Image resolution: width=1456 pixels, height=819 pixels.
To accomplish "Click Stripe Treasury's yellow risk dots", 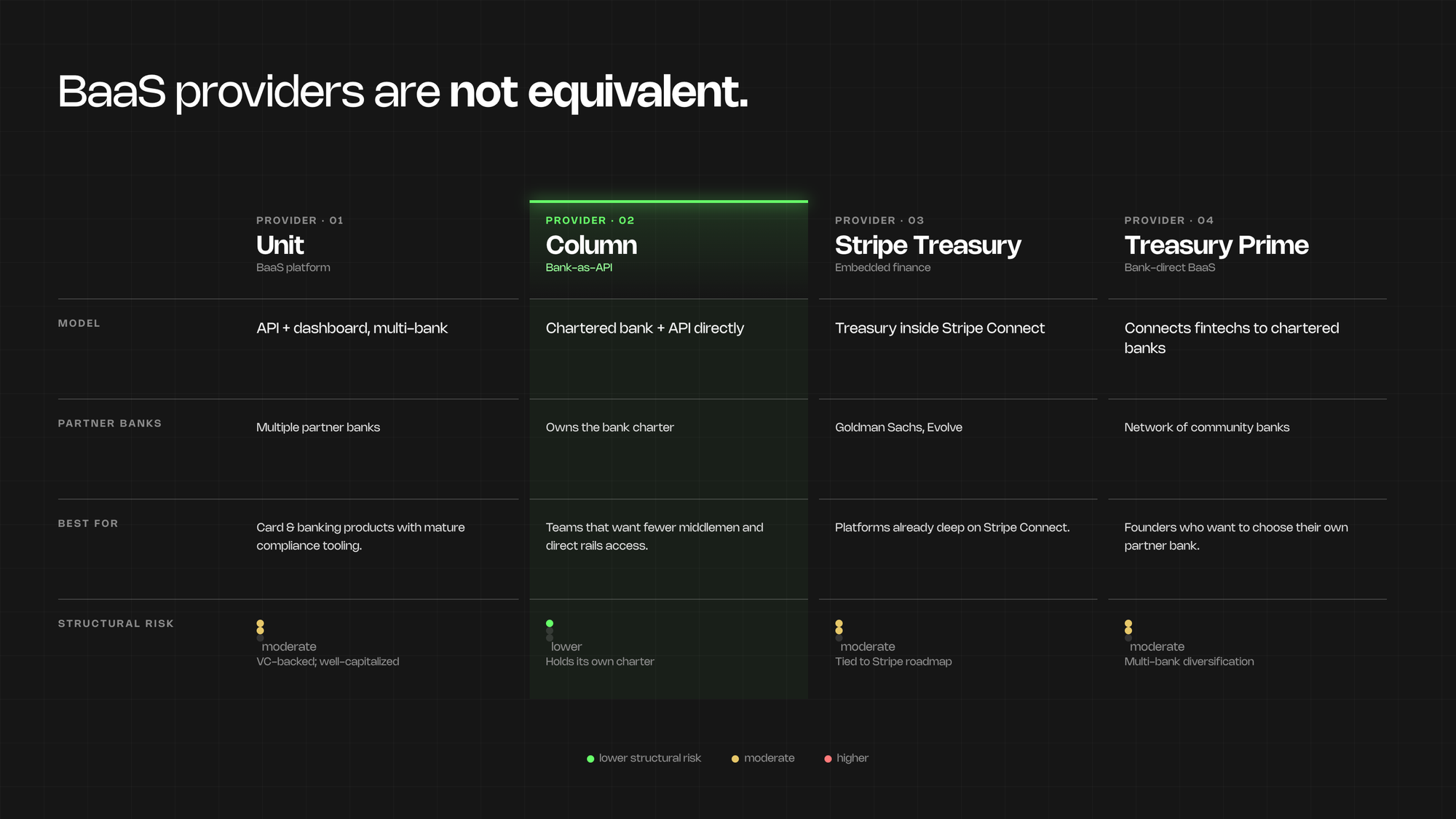I will 839,628.
